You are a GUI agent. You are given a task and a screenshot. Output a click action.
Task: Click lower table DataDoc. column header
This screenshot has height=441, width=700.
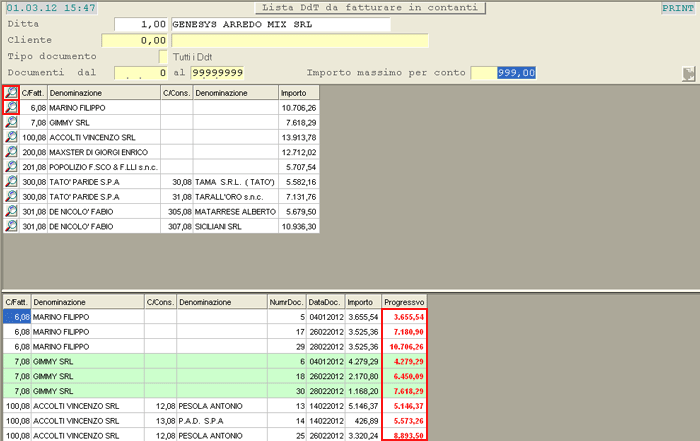[326, 302]
